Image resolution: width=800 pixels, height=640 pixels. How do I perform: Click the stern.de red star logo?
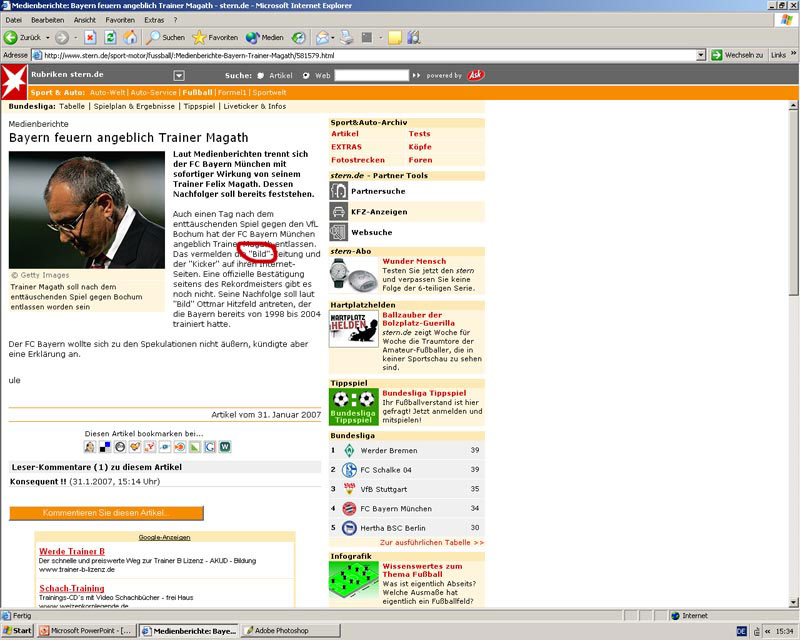(14, 82)
